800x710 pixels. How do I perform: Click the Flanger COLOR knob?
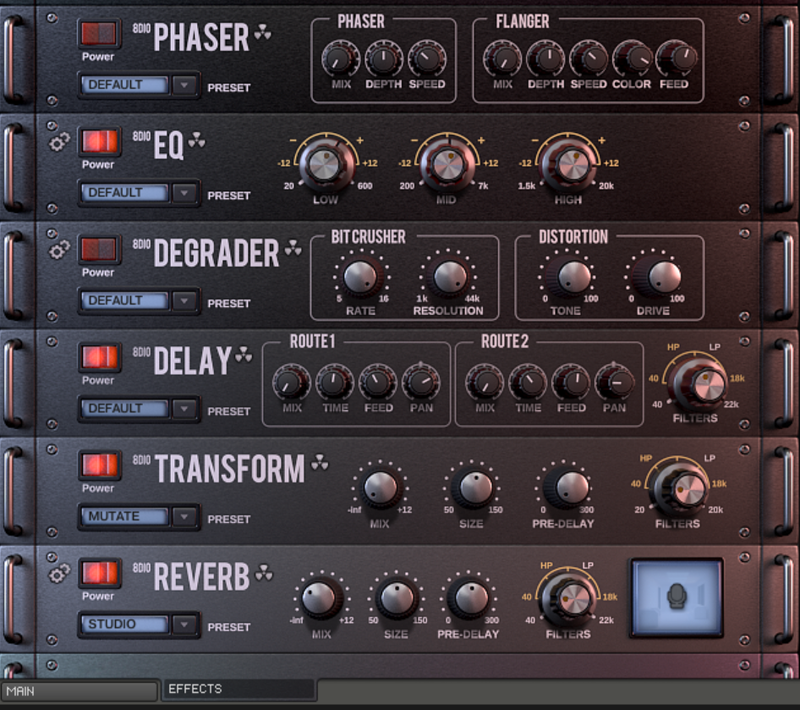click(632, 59)
